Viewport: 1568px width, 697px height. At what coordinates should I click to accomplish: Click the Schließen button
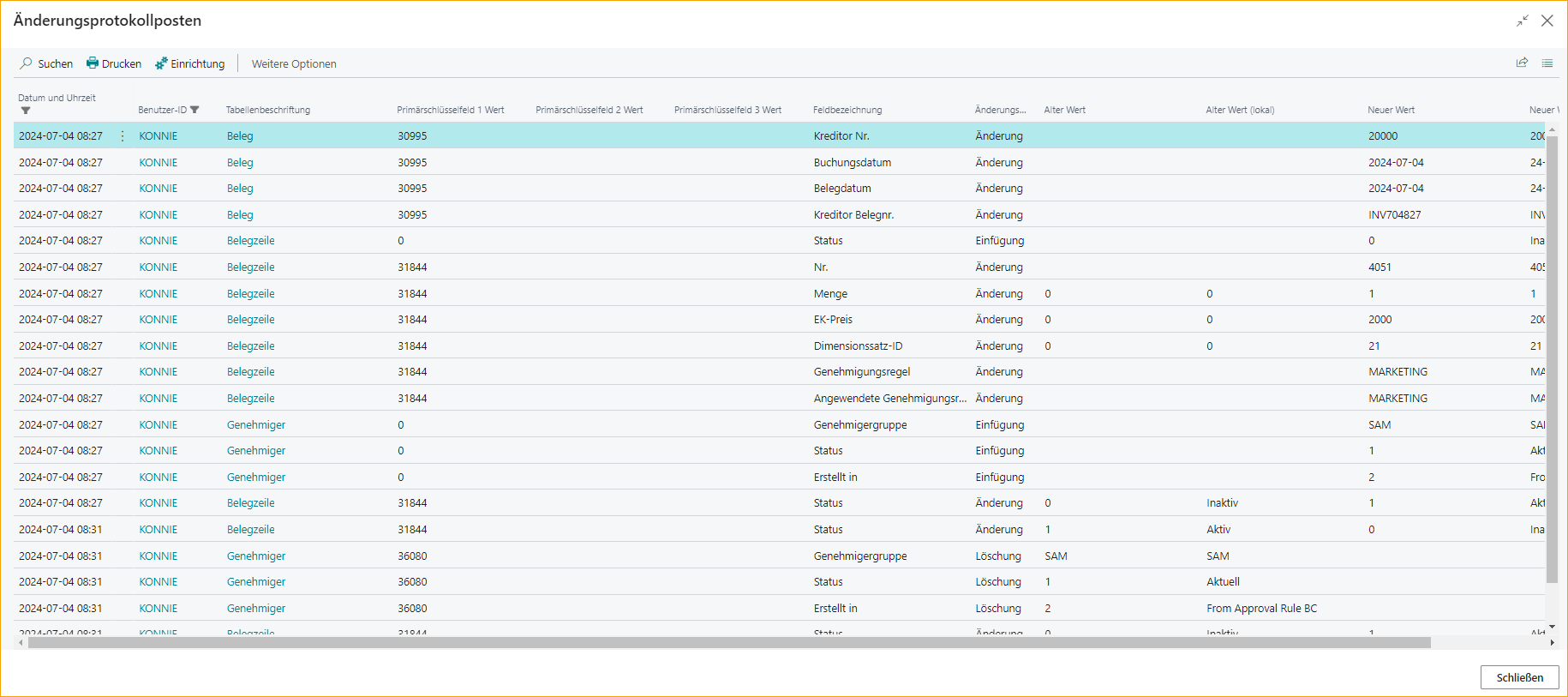(x=1520, y=677)
